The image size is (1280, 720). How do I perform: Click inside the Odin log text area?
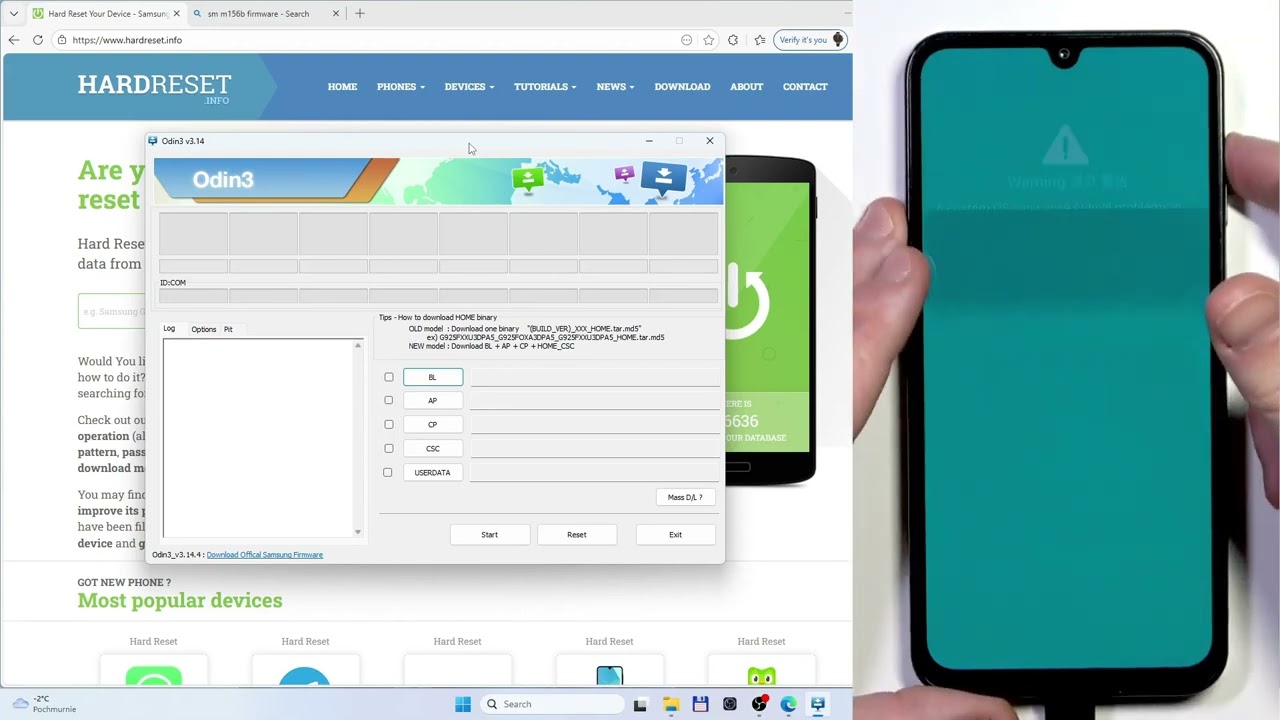pos(258,438)
